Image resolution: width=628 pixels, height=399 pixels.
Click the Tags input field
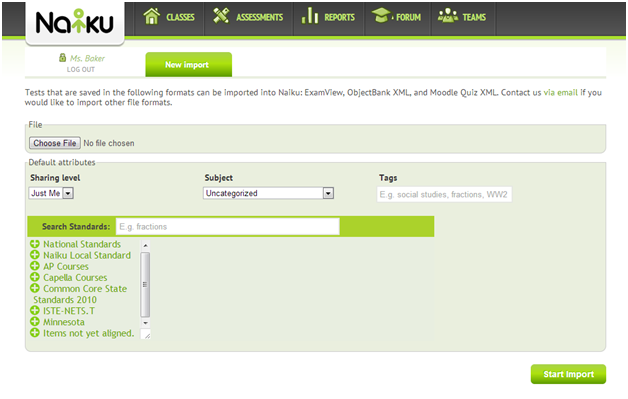(x=444, y=195)
